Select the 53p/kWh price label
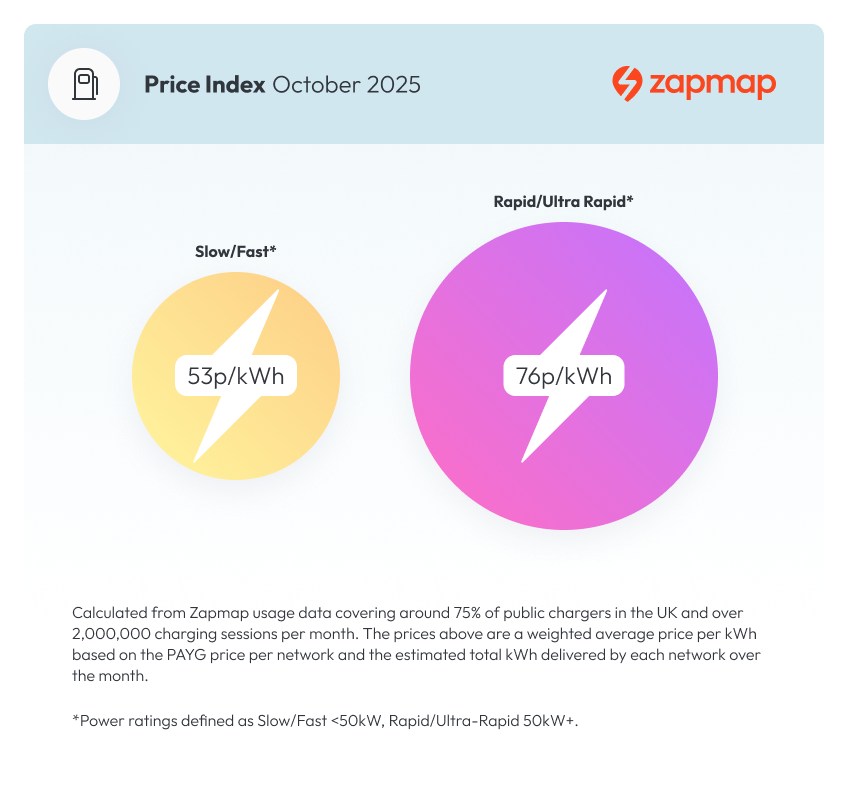The width and height of the screenshot is (848, 803). (236, 377)
